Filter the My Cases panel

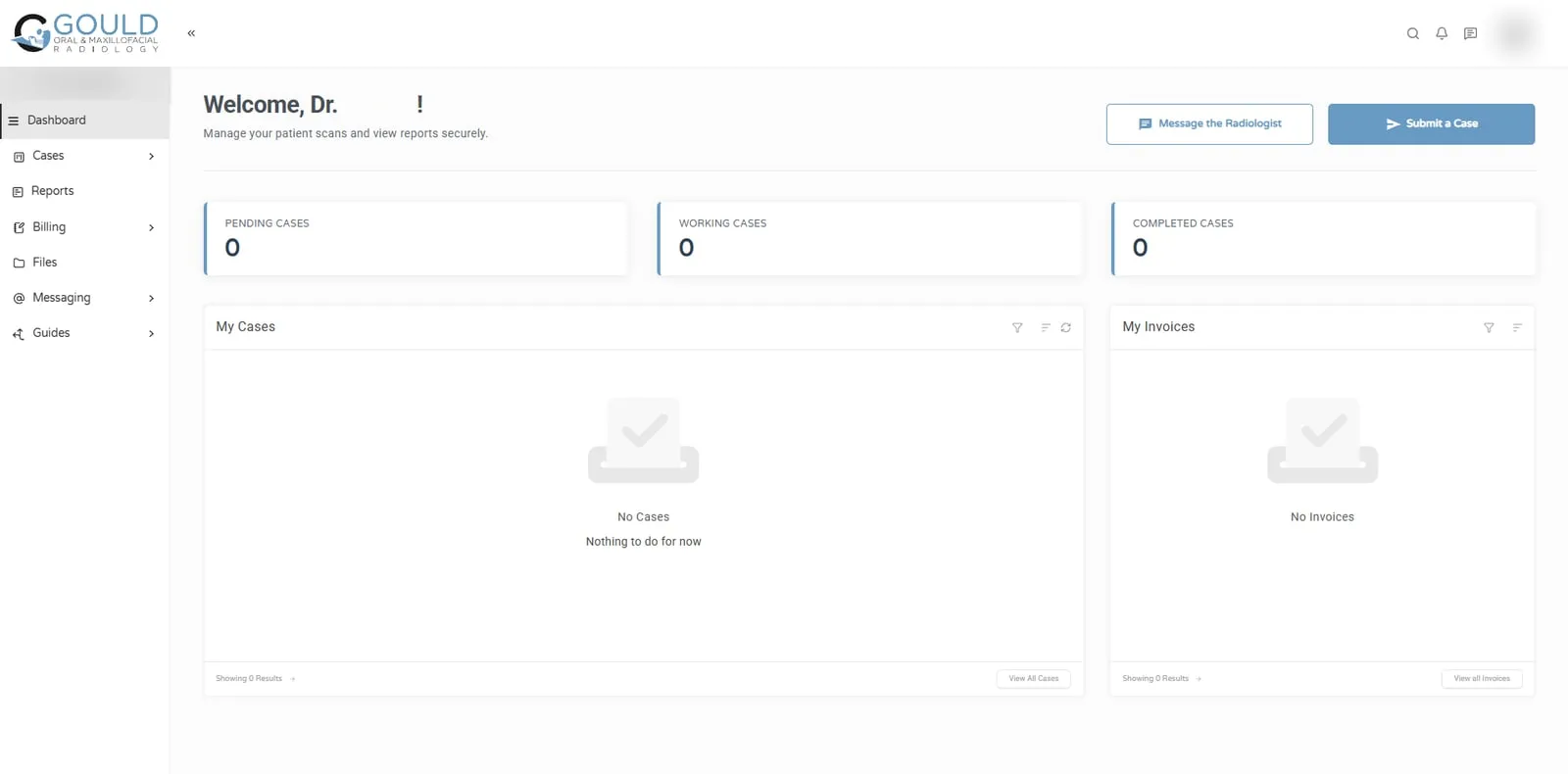1017,327
